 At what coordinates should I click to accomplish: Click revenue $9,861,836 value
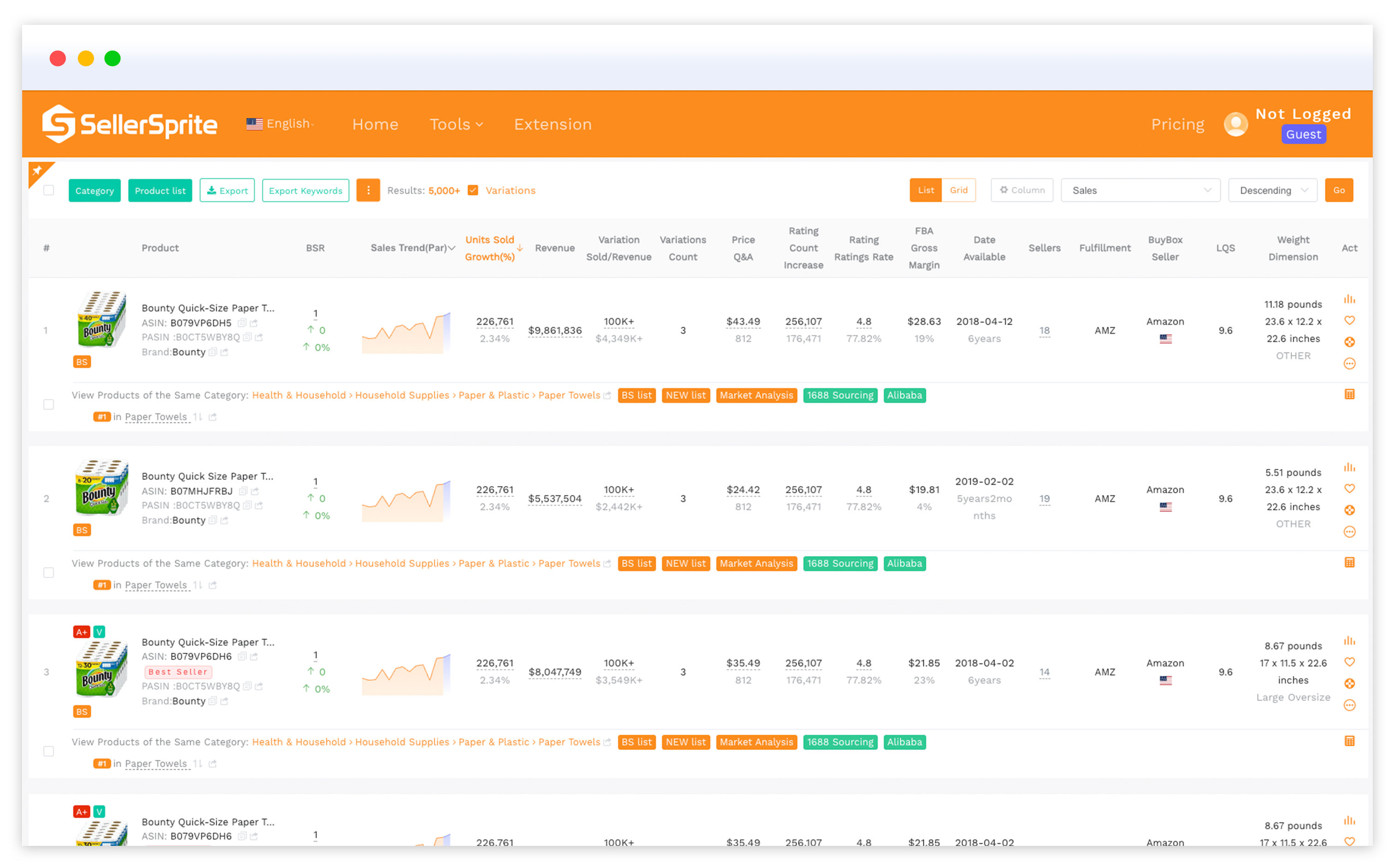coord(555,330)
